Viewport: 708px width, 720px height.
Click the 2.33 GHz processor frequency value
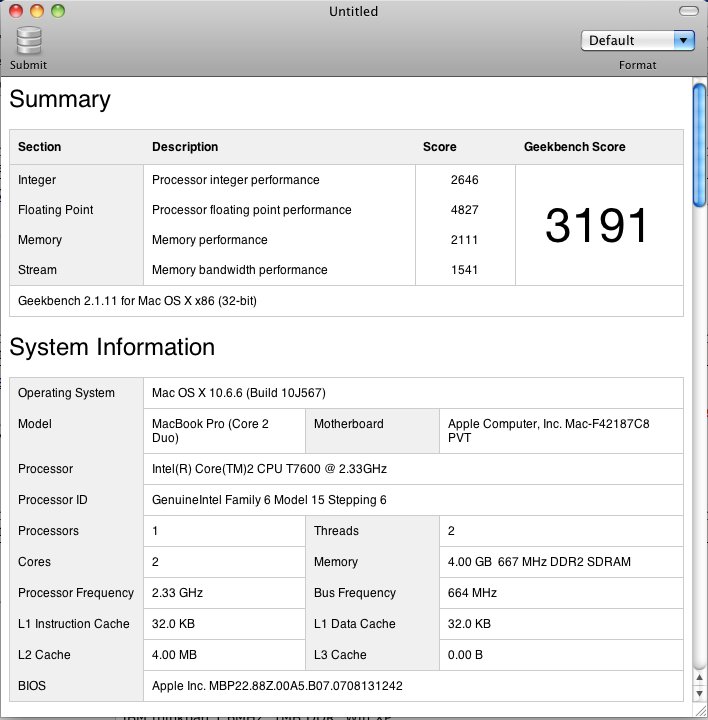(x=177, y=593)
